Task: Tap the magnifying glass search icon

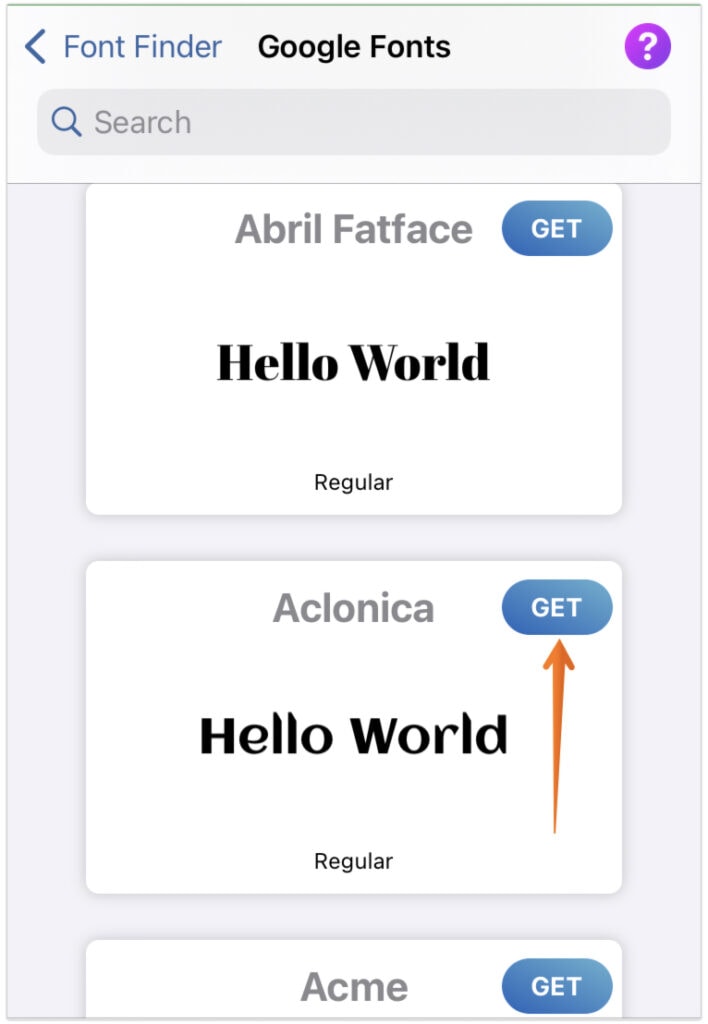Action: click(65, 121)
